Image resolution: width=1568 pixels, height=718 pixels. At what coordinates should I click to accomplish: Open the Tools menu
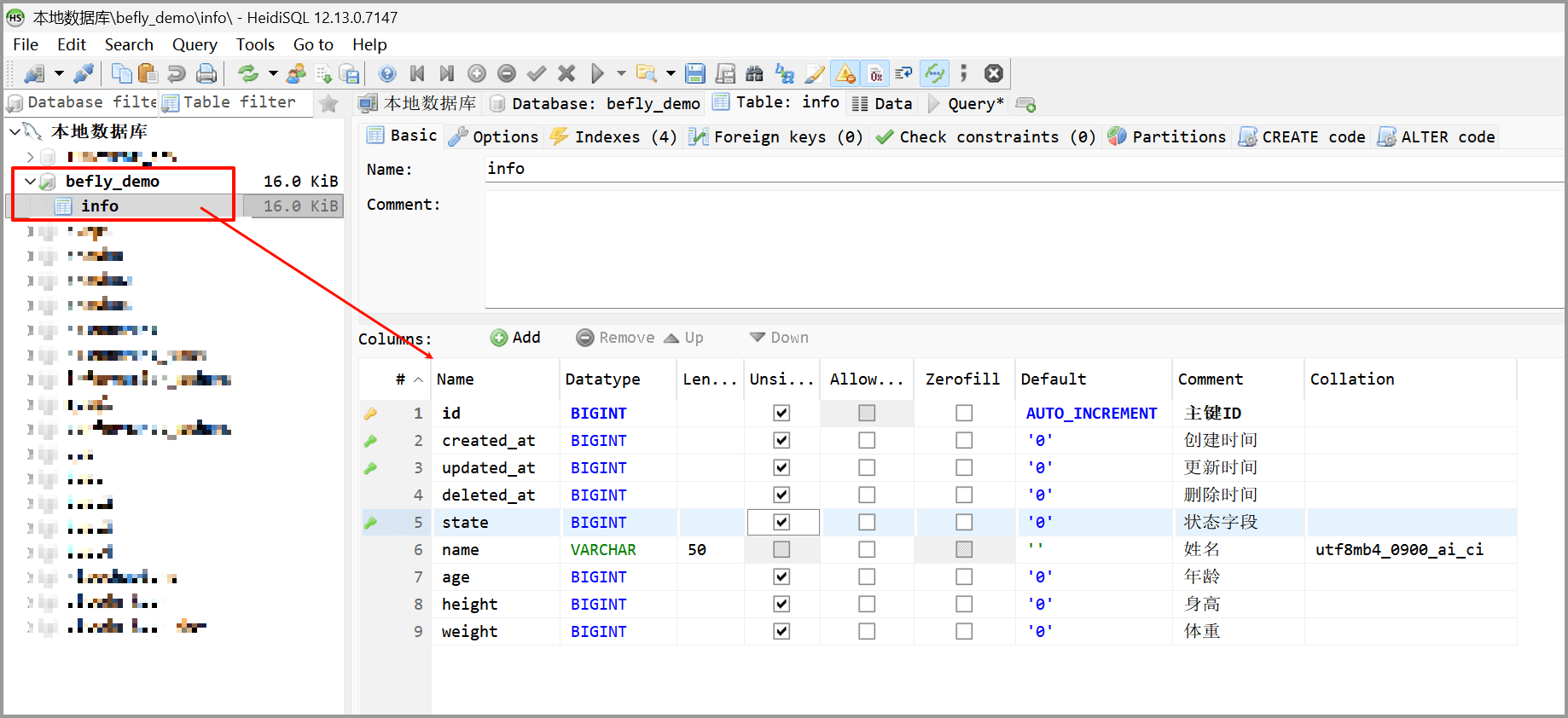click(x=255, y=44)
